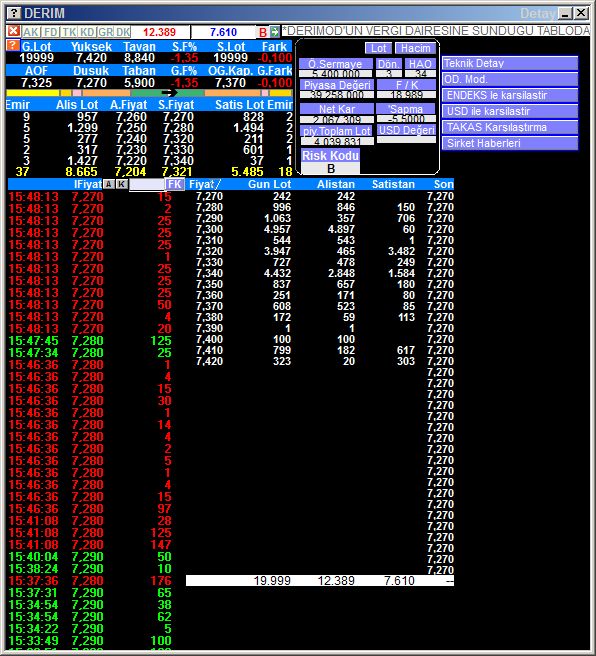Click the empty field beside the K button

[147, 184]
